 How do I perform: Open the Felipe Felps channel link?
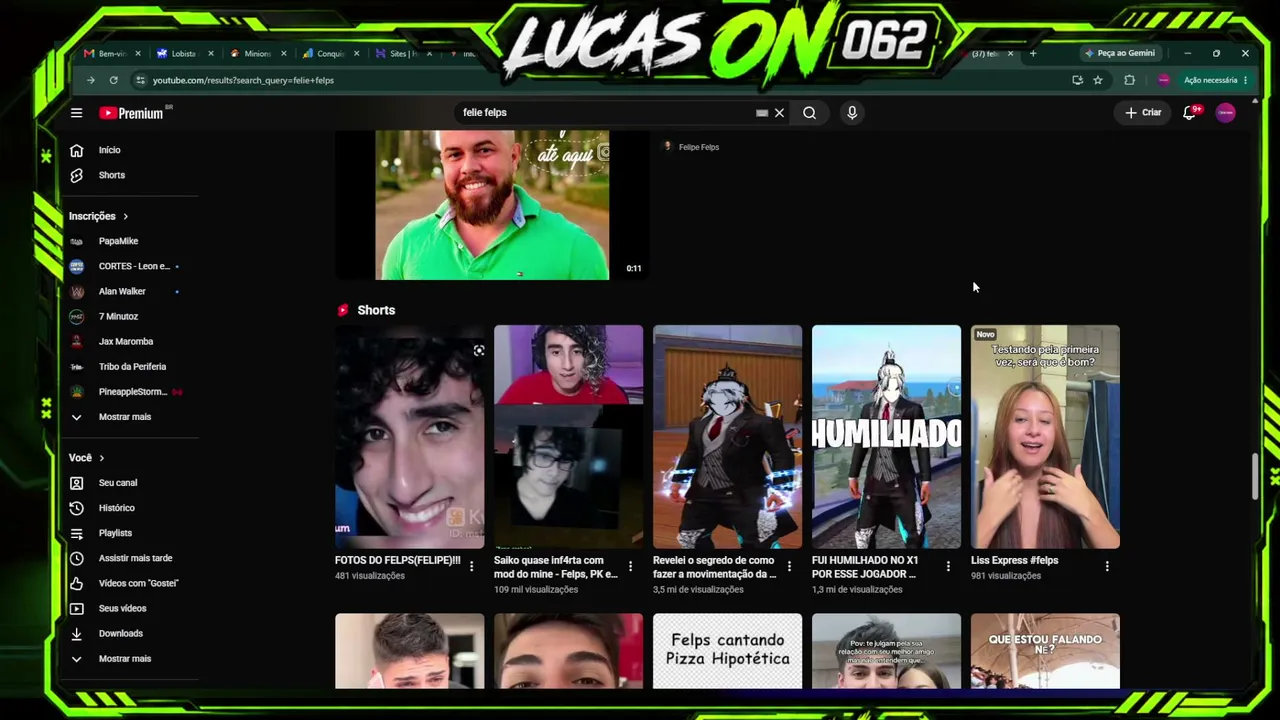tap(698, 147)
